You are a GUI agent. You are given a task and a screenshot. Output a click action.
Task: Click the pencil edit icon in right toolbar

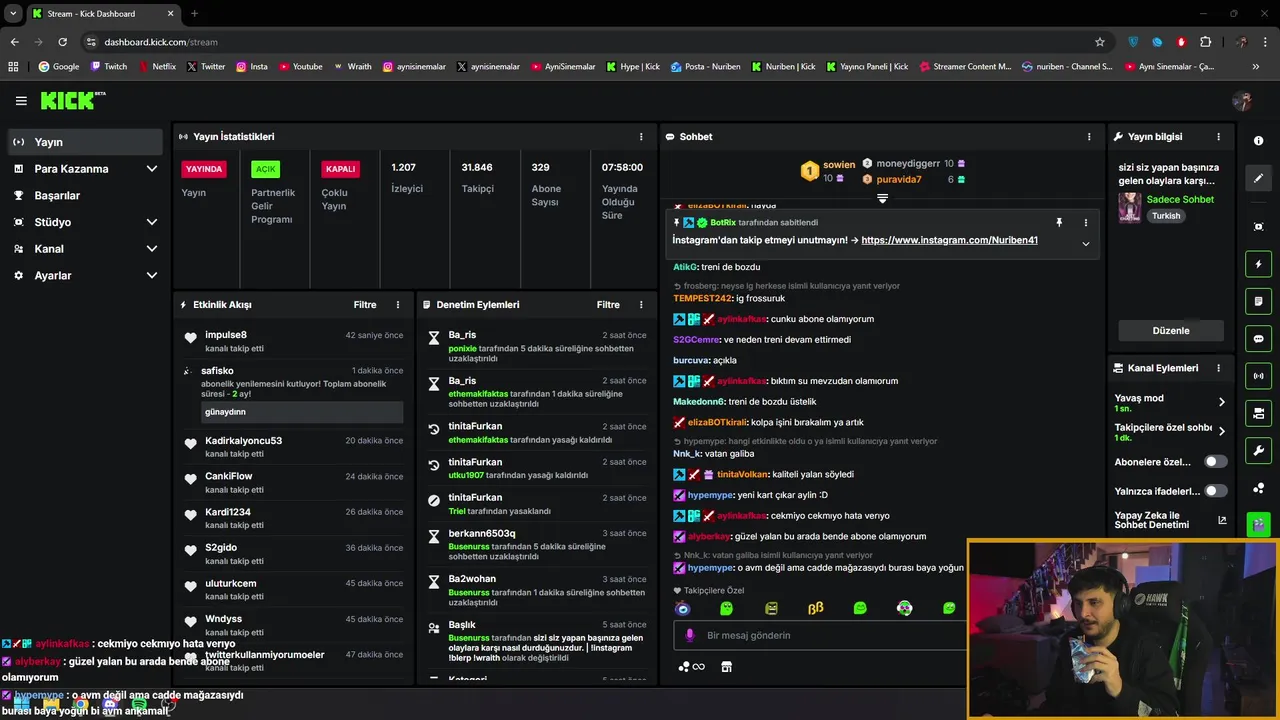click(x=1258, y=178)
